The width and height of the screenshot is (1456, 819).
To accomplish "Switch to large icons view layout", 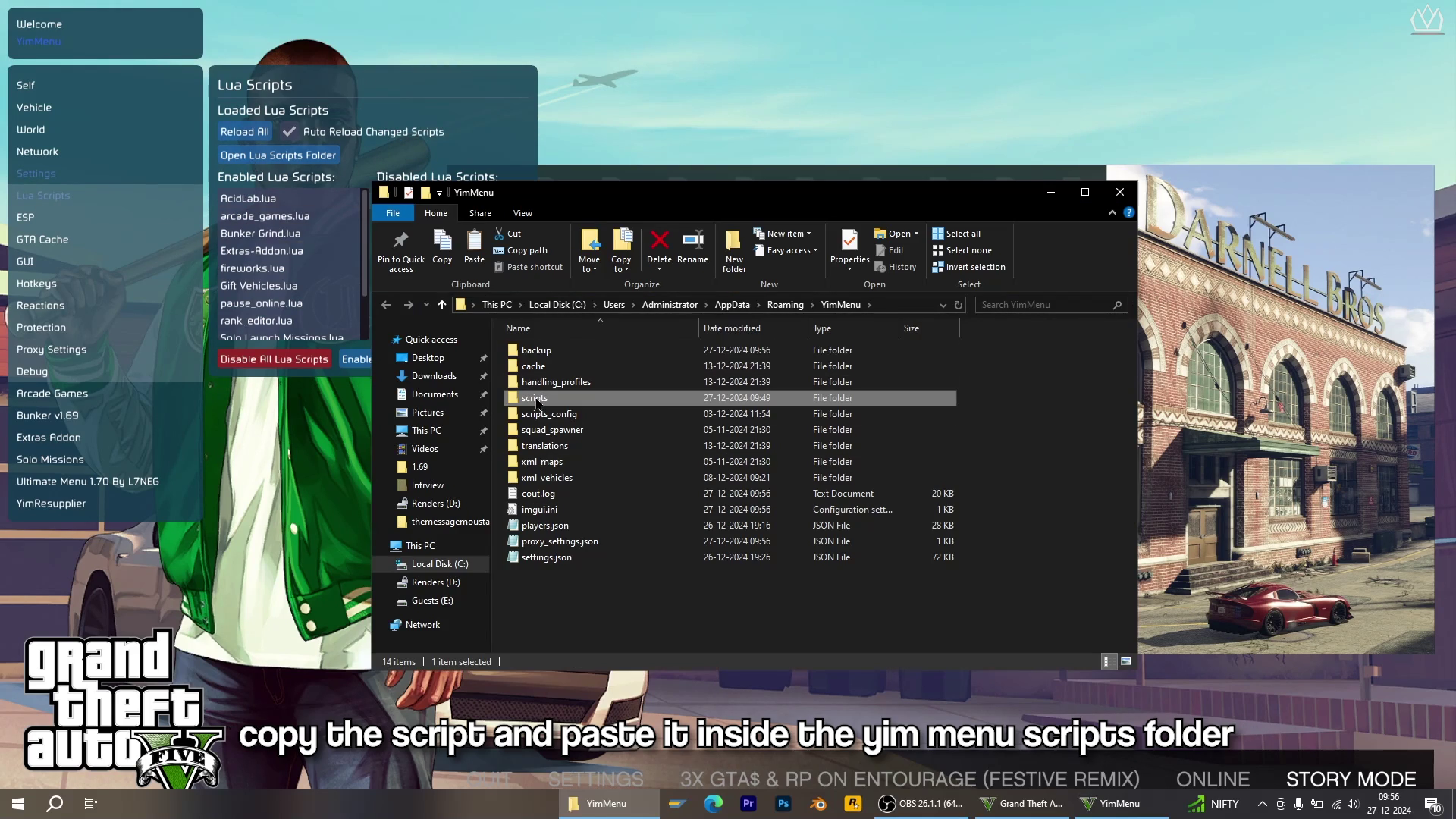I will [x=1126, y=662].
